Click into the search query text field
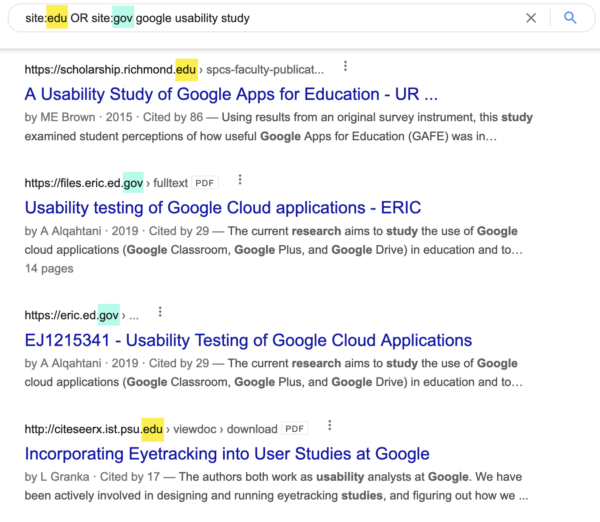 coord(268,18)
